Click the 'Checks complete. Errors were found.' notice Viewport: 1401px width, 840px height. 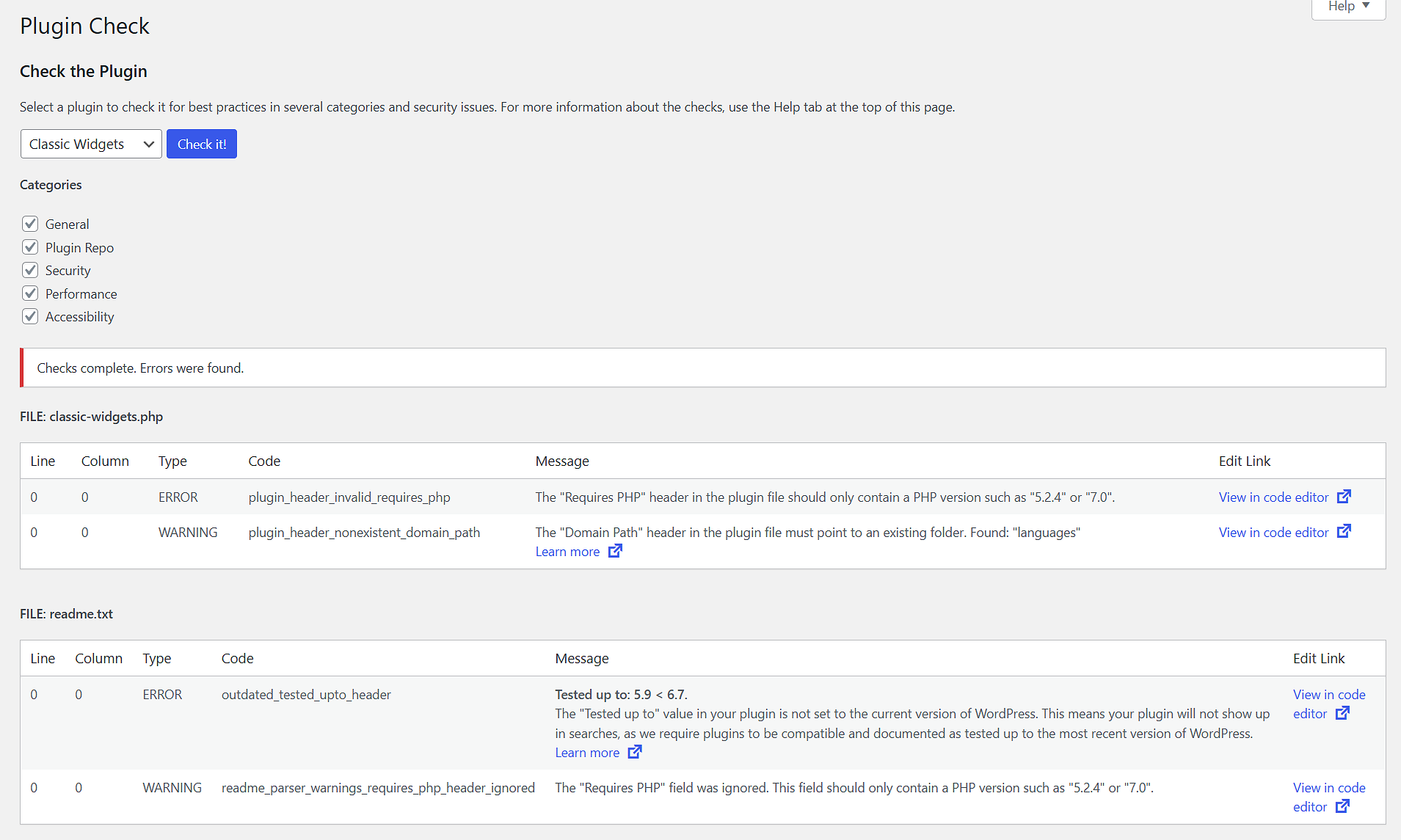(140, 368)
